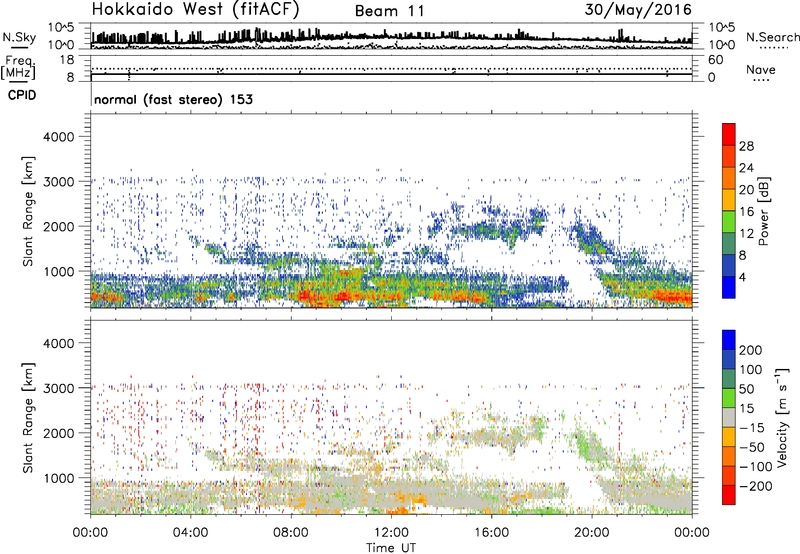Click the '50' Velocity colorbar label

pyautogui.click(x=747, y=389)
